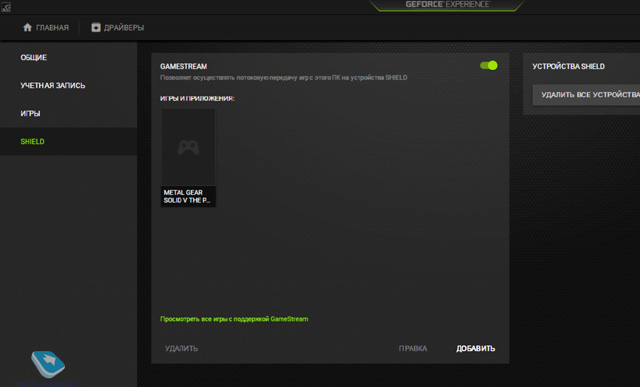
Task: Click the Правка button
Action: tap(413, 348)
